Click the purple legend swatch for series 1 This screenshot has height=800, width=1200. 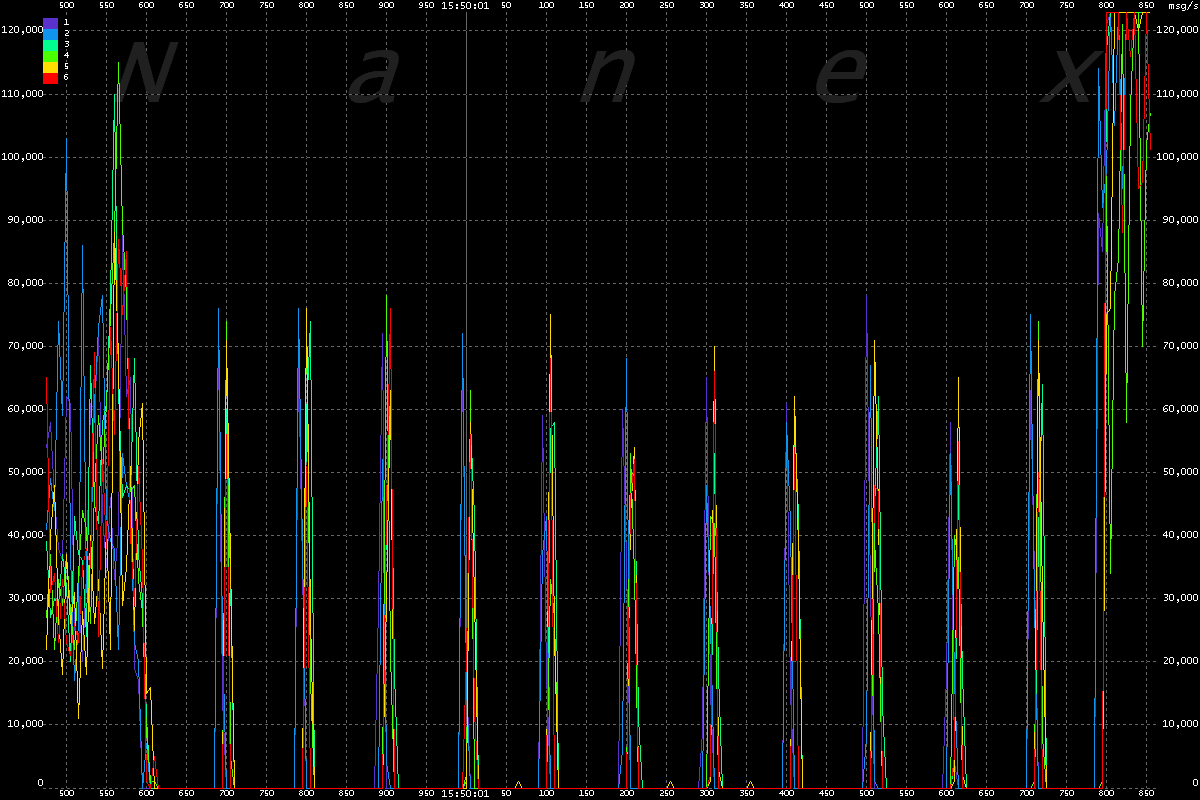50,22
